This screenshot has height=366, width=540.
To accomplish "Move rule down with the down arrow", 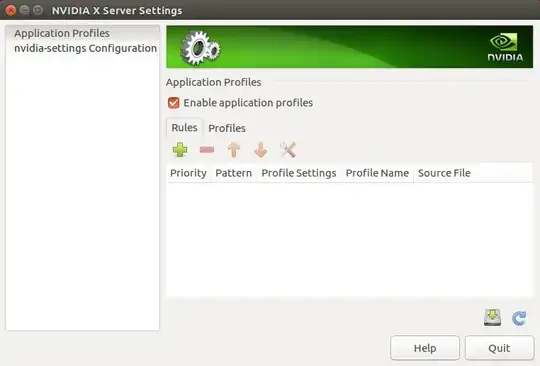I will pos(261,150).
